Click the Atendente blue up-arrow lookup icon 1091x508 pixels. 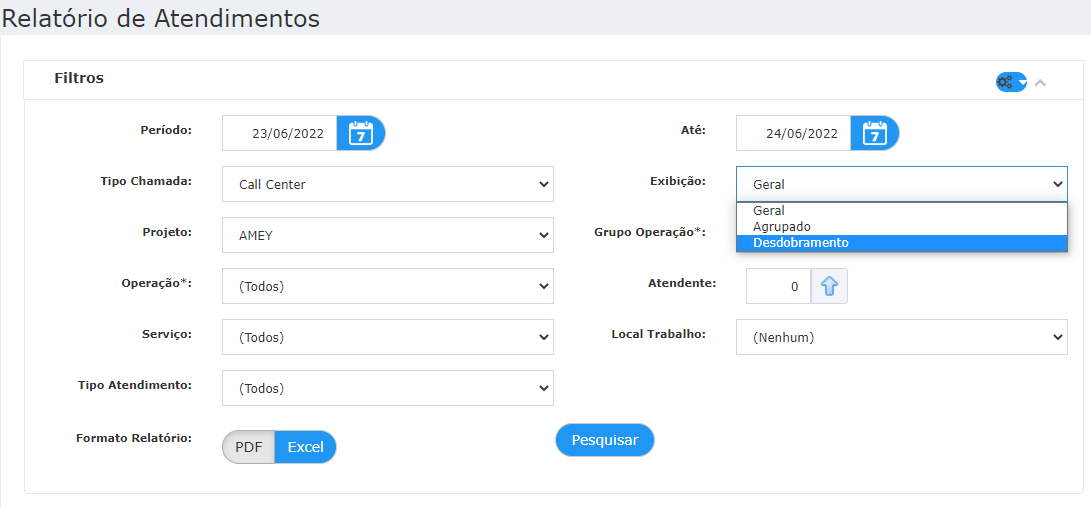[829, 286]
